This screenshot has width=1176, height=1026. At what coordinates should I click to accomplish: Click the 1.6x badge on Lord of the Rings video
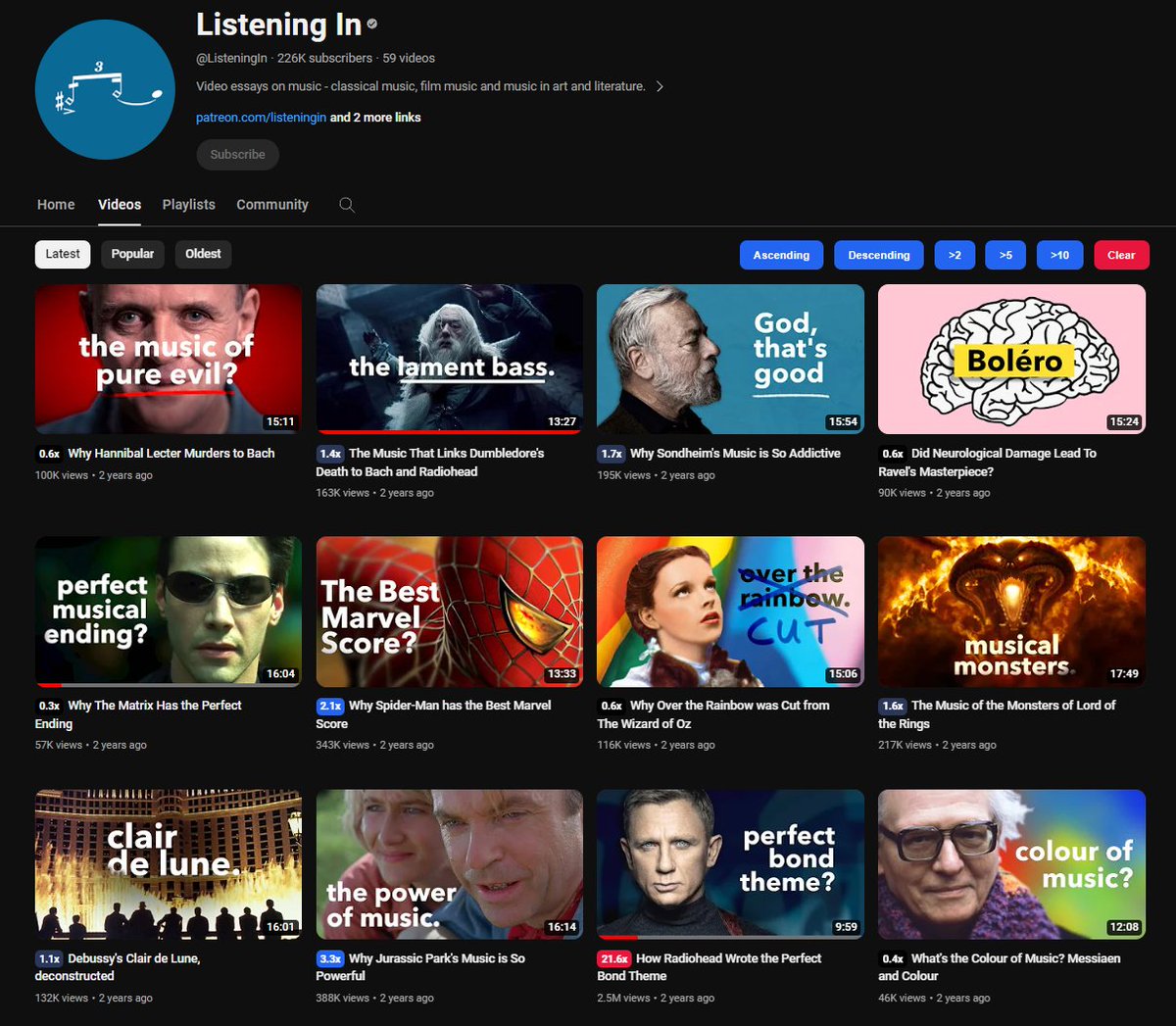click(893, 706)
